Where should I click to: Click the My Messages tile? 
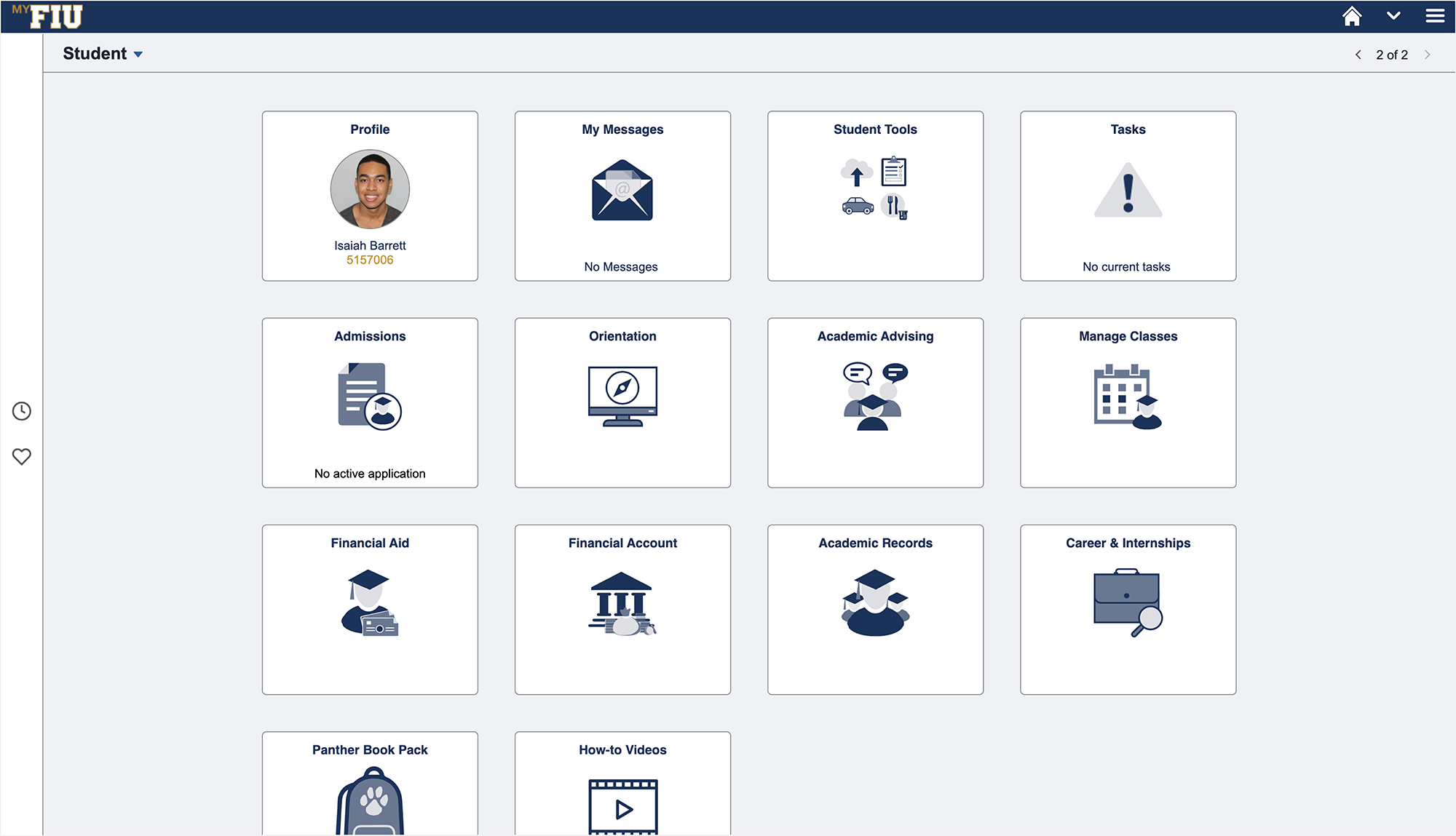(x=622, y=197)
